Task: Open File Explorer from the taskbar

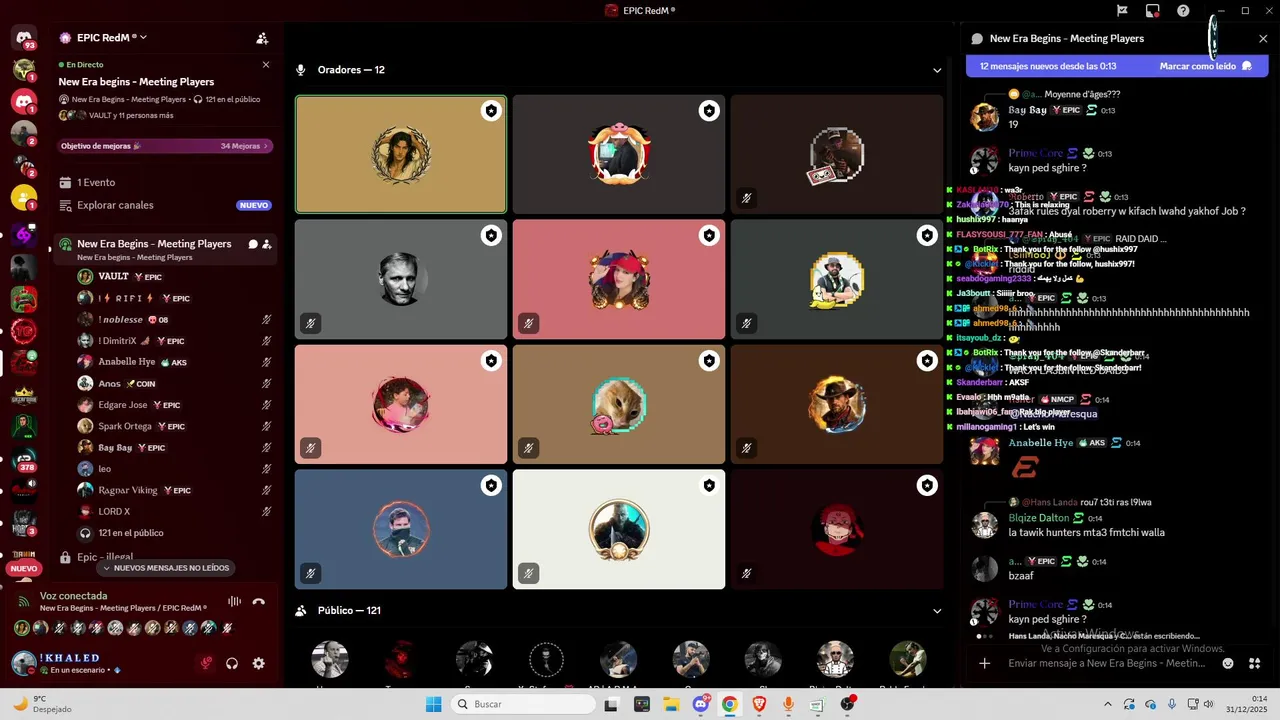Action: tap(671, 704)
